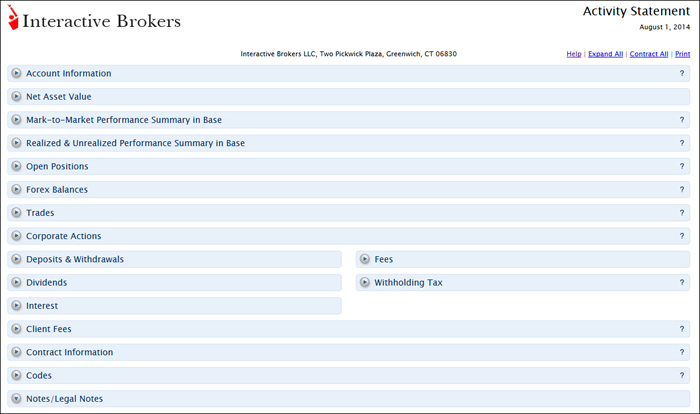Open help for Realized & Unrealized question mark
Image resolution: width=700 pixels, height=414 pixels.
coord(682,143)
